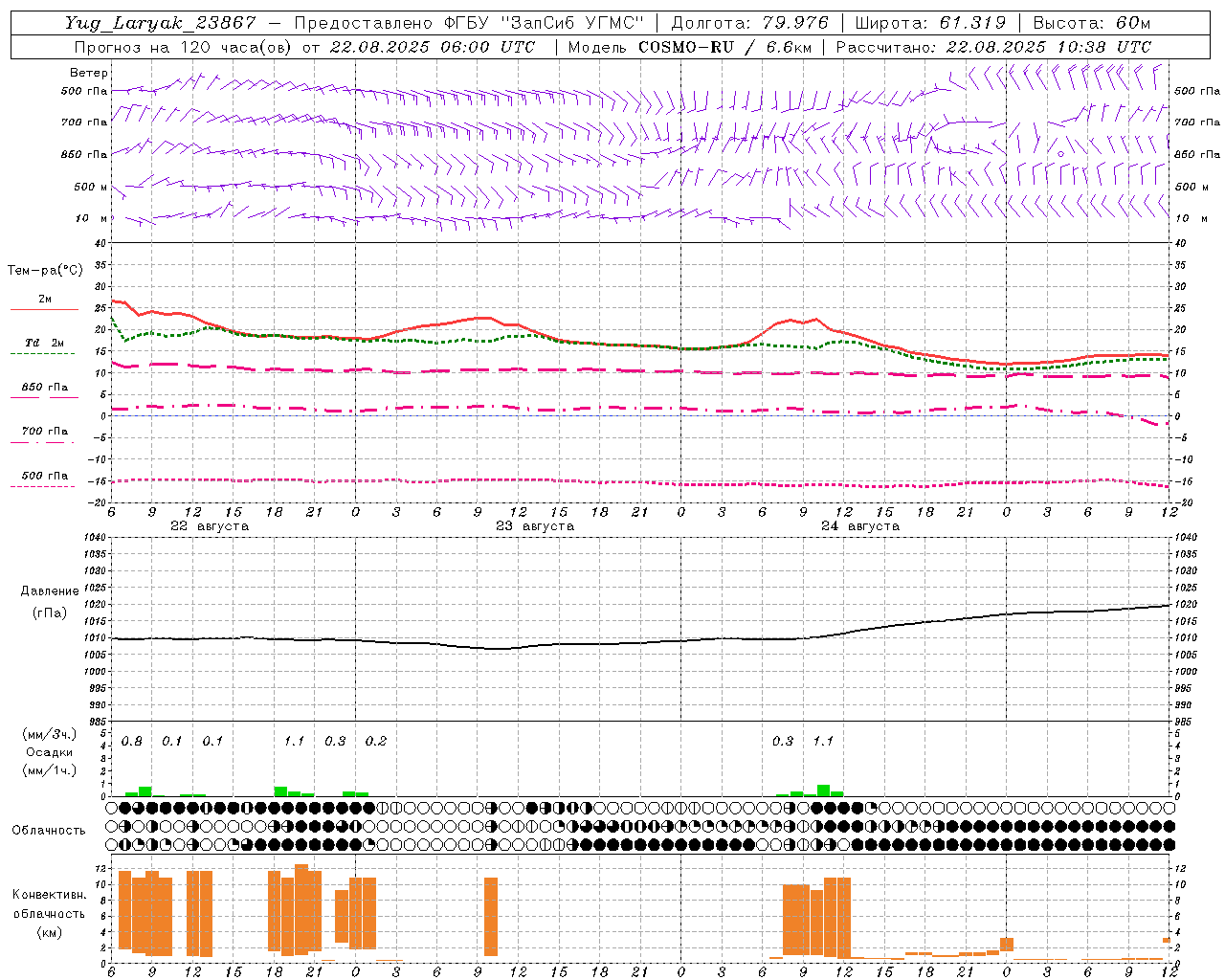Click the station title Yug_Laryak_23867
This screenshot has height=980, width=1225.
pyautogui.click(x=161, y=23)
